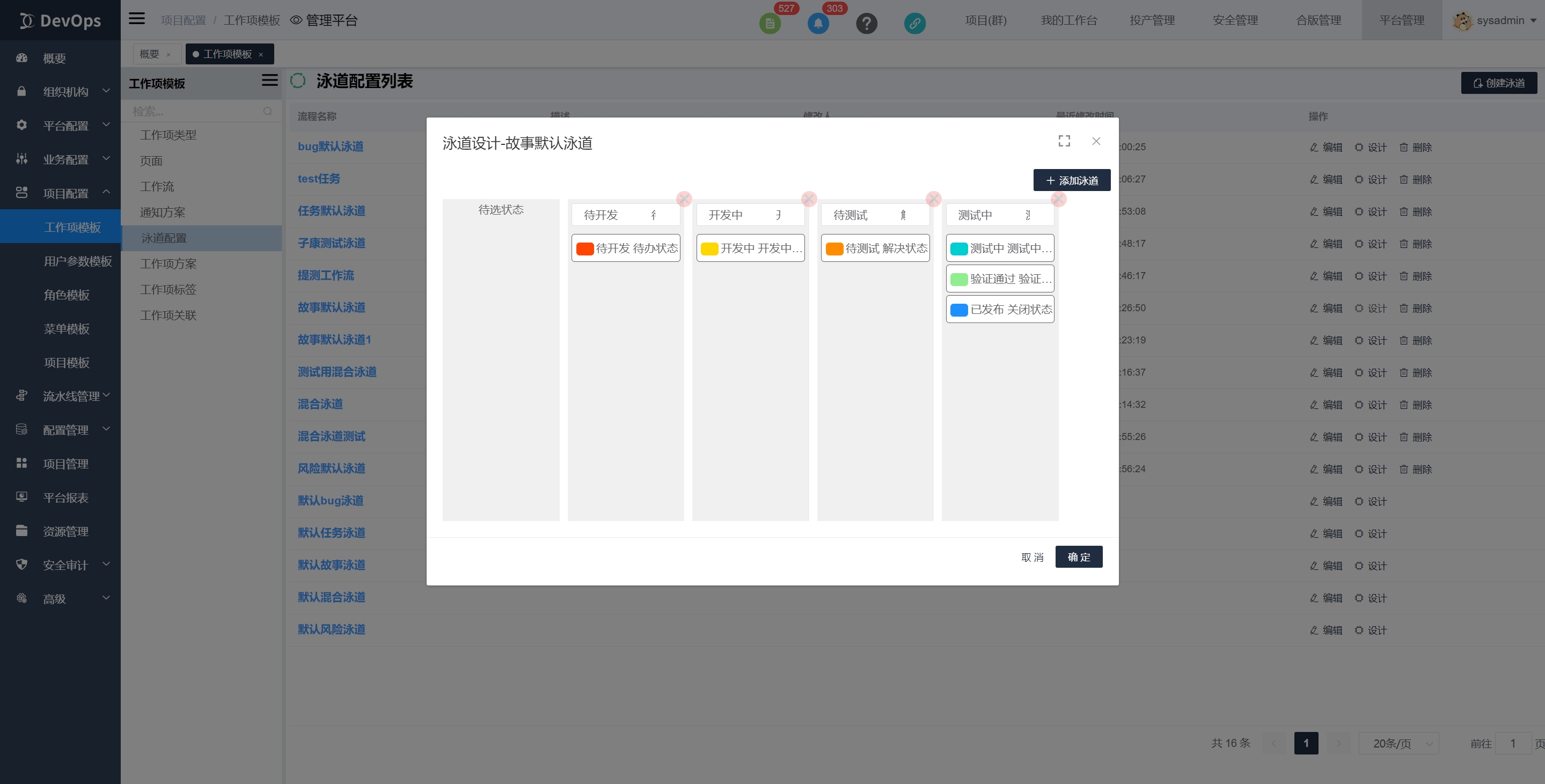
Task: Open the notification bell showing 303
Action: [x=818, y=24]
